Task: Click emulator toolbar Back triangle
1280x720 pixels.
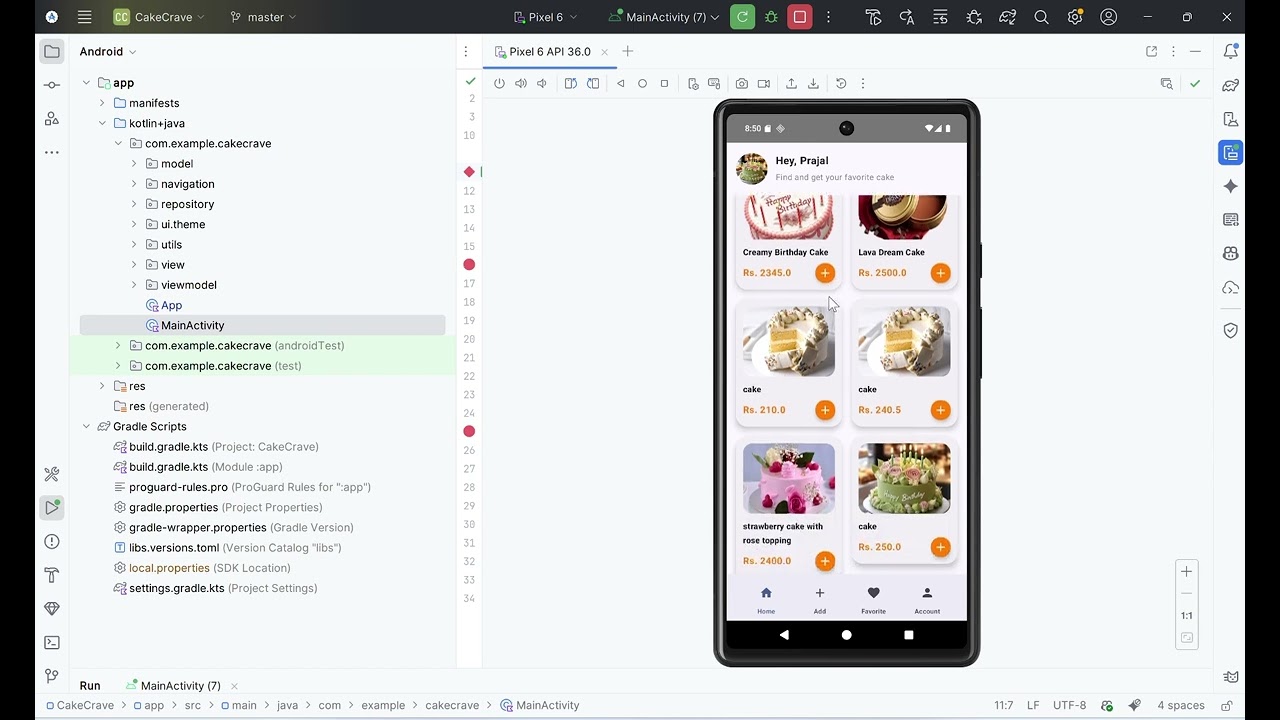Action: click(x=621, y=84)
